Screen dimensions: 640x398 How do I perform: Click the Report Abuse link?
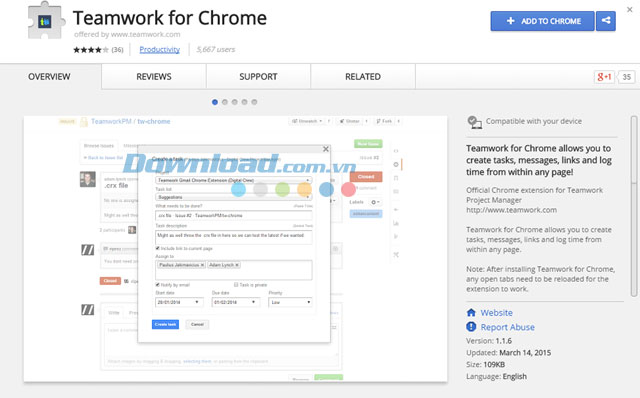pyautogui.click(x=507, y=327)
